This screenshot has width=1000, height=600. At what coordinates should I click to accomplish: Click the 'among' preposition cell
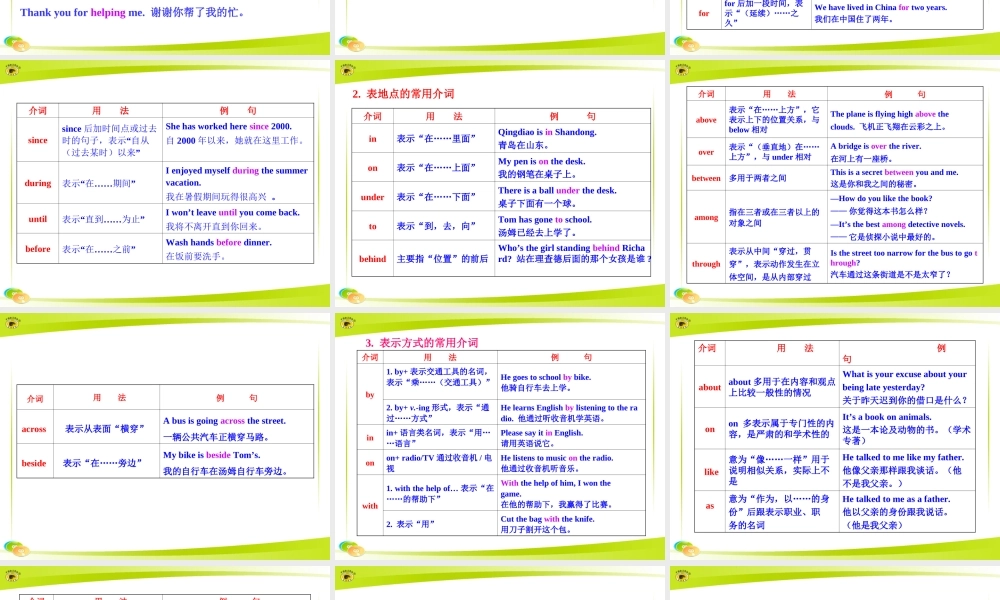pos(706,217)
